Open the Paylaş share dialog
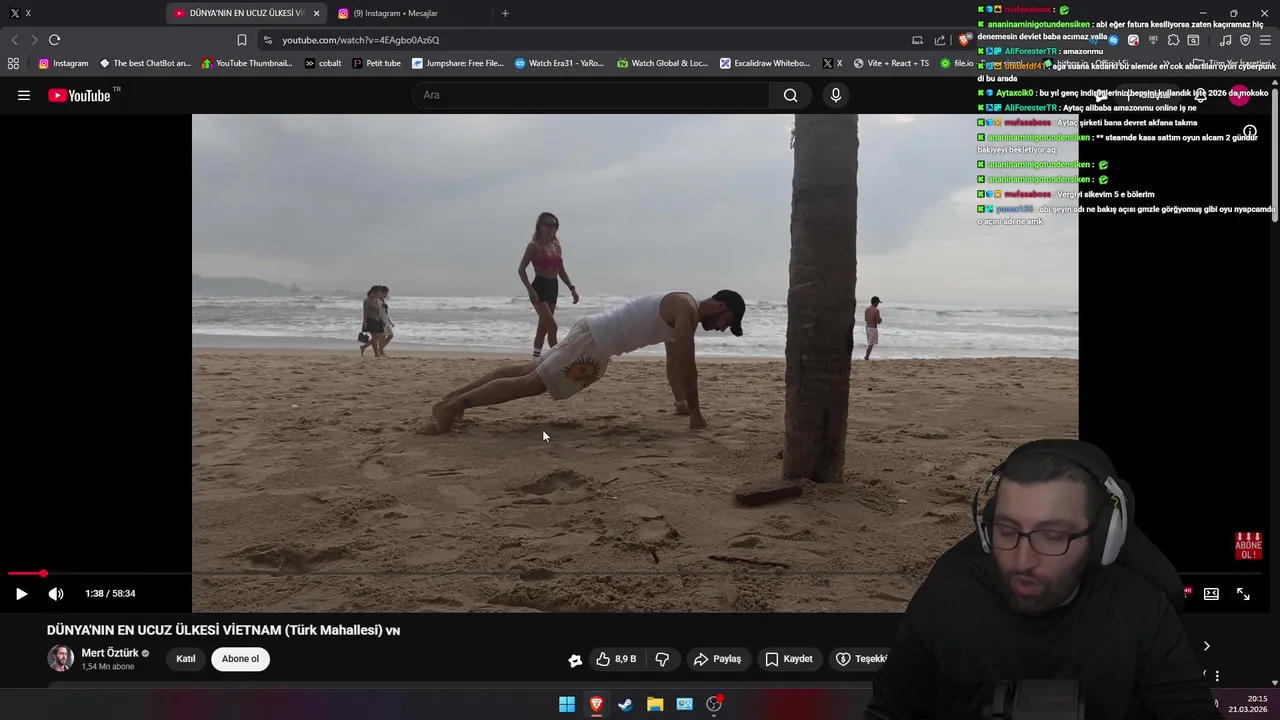This screenshot has height=720, width=1280. [717, 659]
